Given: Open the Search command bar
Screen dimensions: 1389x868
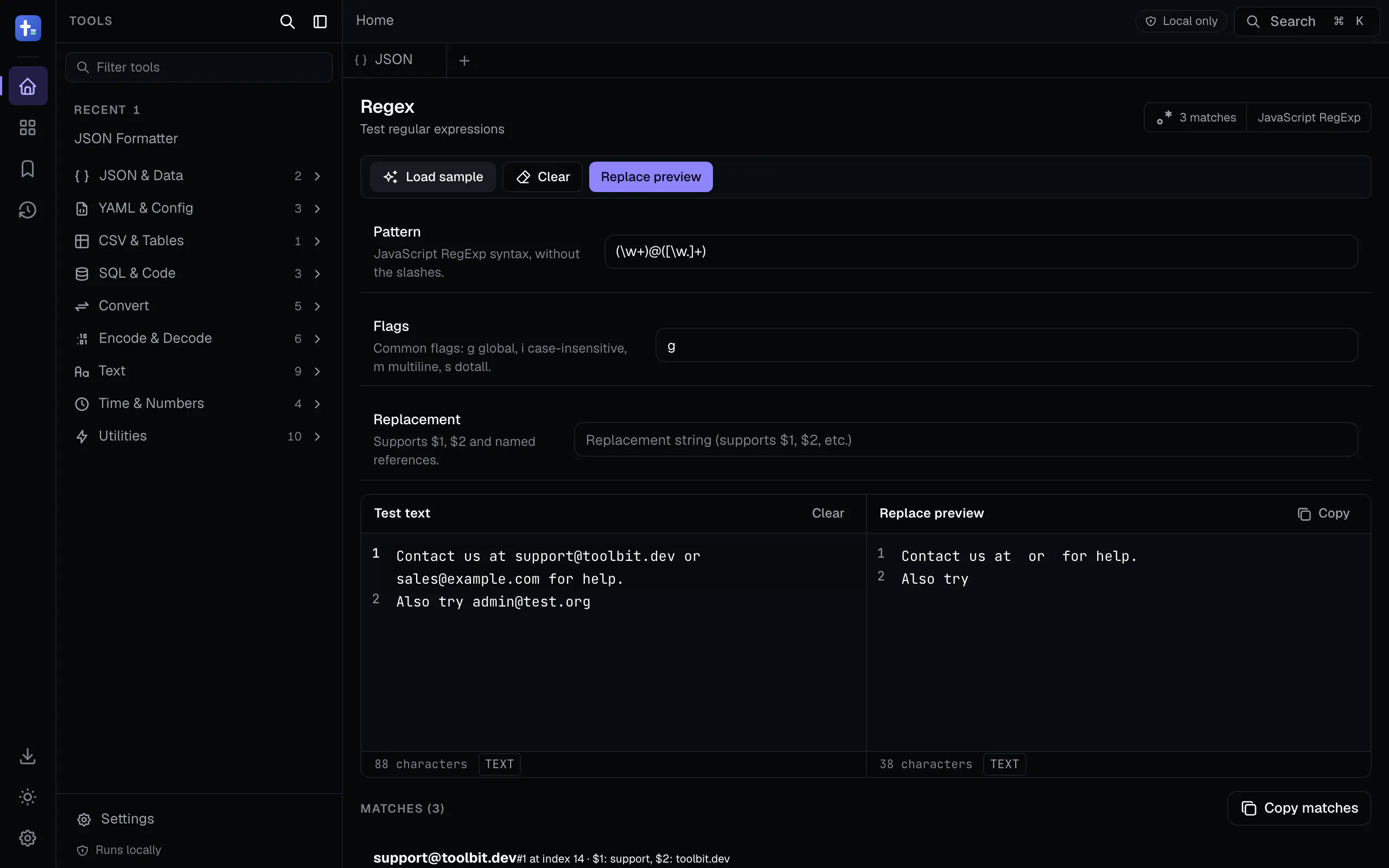Looking at the screenshot, I should [1307, 22].
